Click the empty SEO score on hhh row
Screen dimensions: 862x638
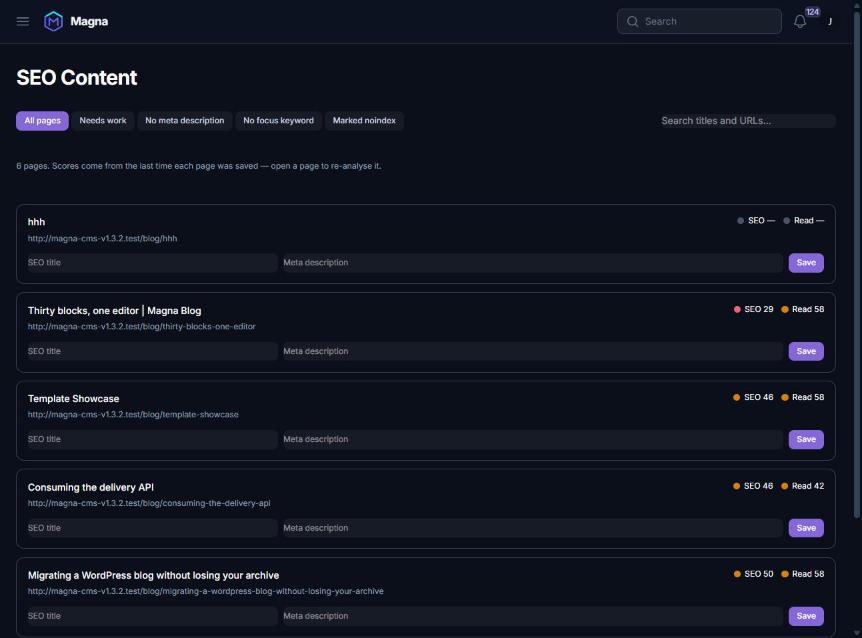click(x=756, y=221)
